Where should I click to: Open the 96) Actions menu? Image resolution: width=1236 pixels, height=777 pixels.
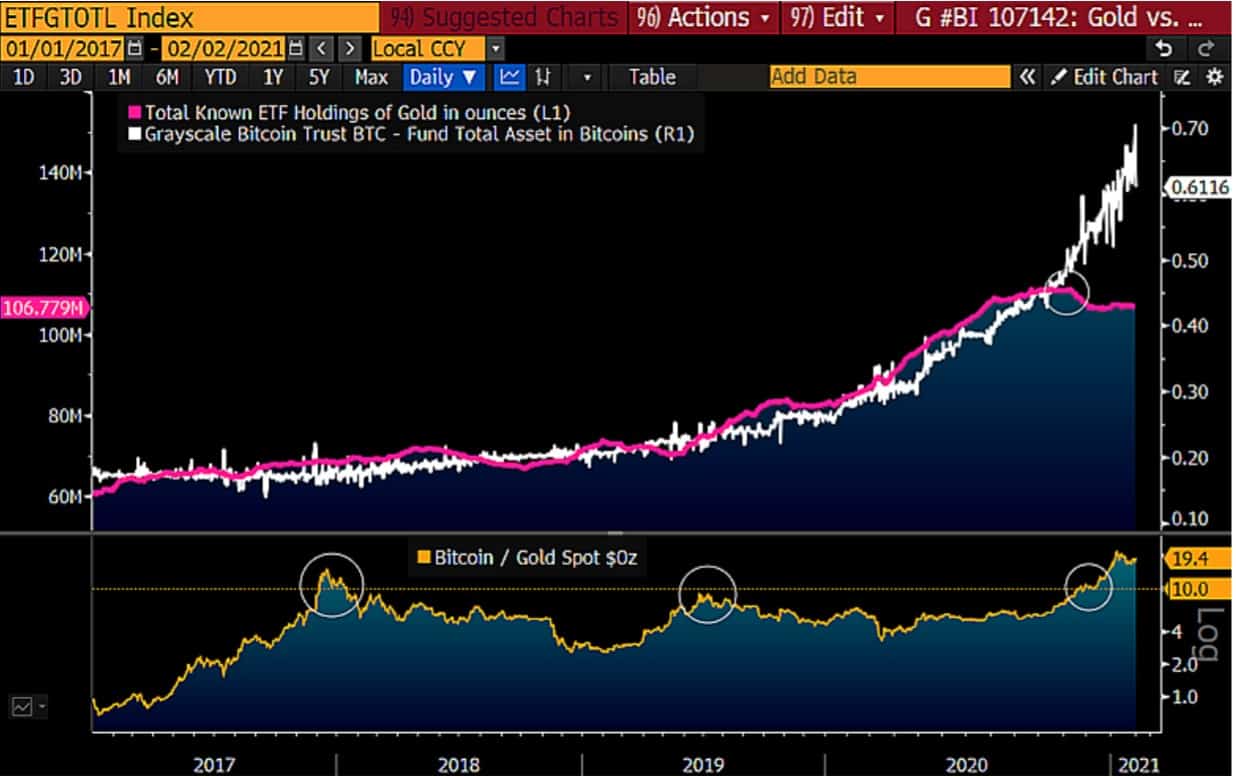point(700,18)
